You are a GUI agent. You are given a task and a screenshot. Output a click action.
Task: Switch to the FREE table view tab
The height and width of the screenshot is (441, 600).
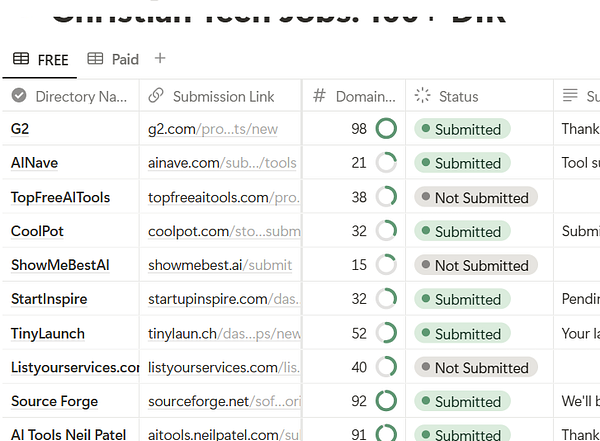(x=40, y=60)
